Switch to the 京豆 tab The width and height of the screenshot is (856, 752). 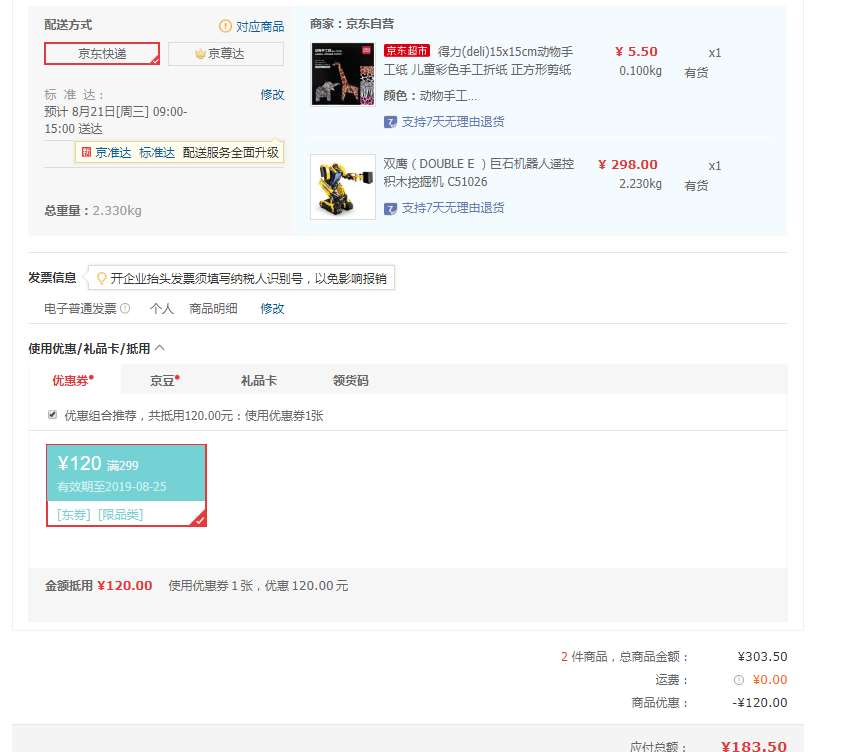pos(165,380)
